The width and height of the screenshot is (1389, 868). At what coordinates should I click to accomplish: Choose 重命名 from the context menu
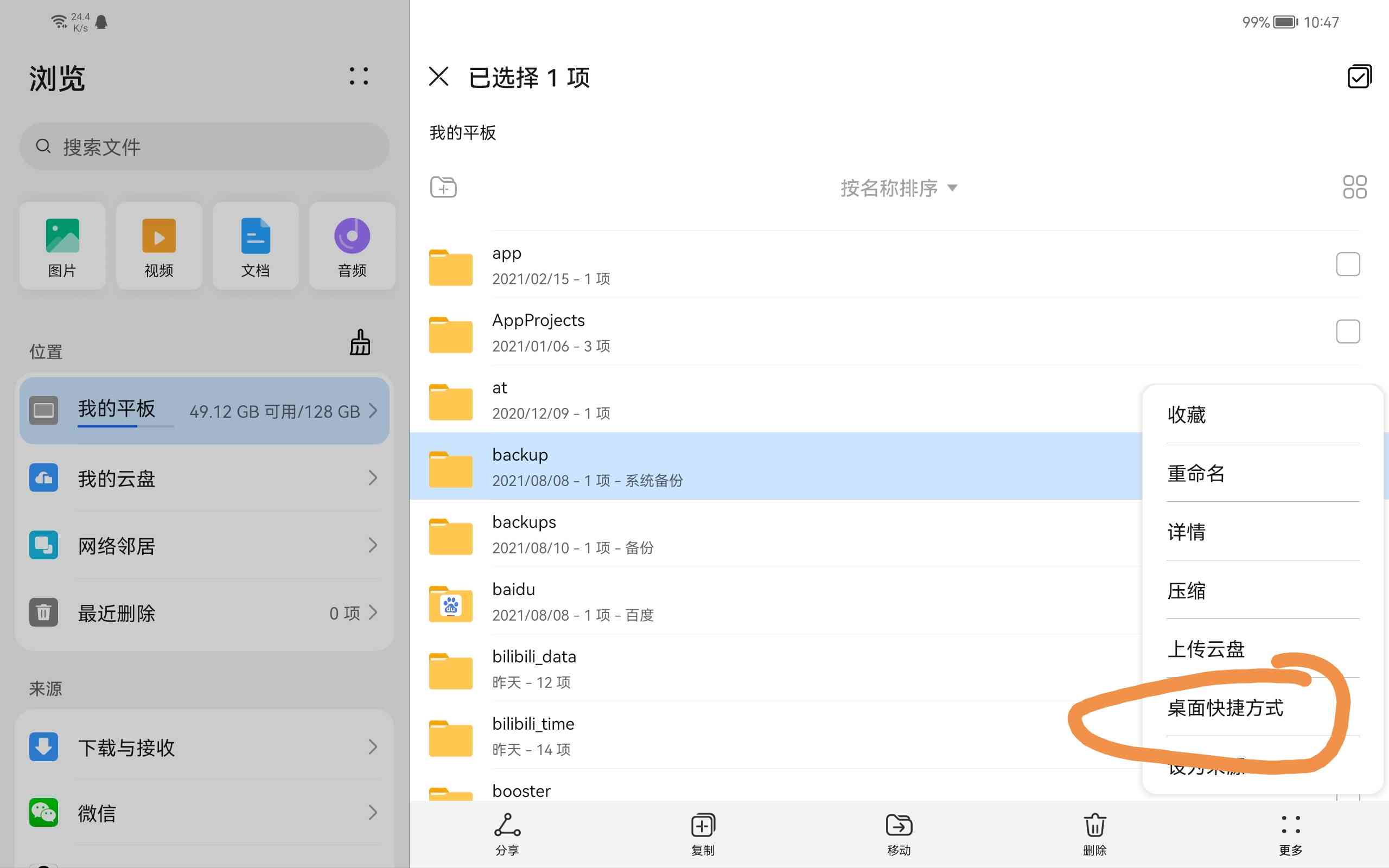tap(1263, 473)
